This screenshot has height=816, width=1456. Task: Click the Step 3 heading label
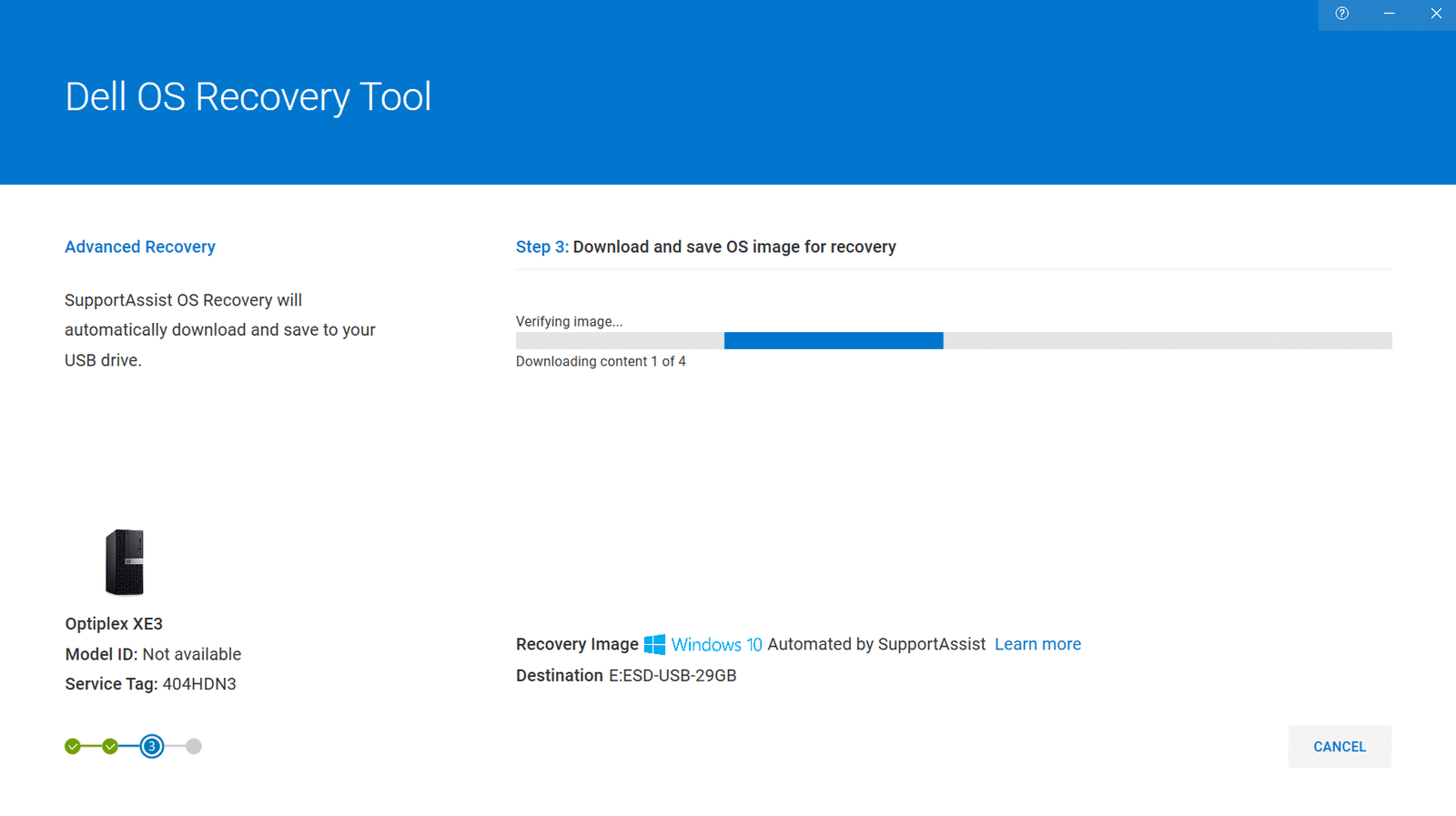coord(542,247)
